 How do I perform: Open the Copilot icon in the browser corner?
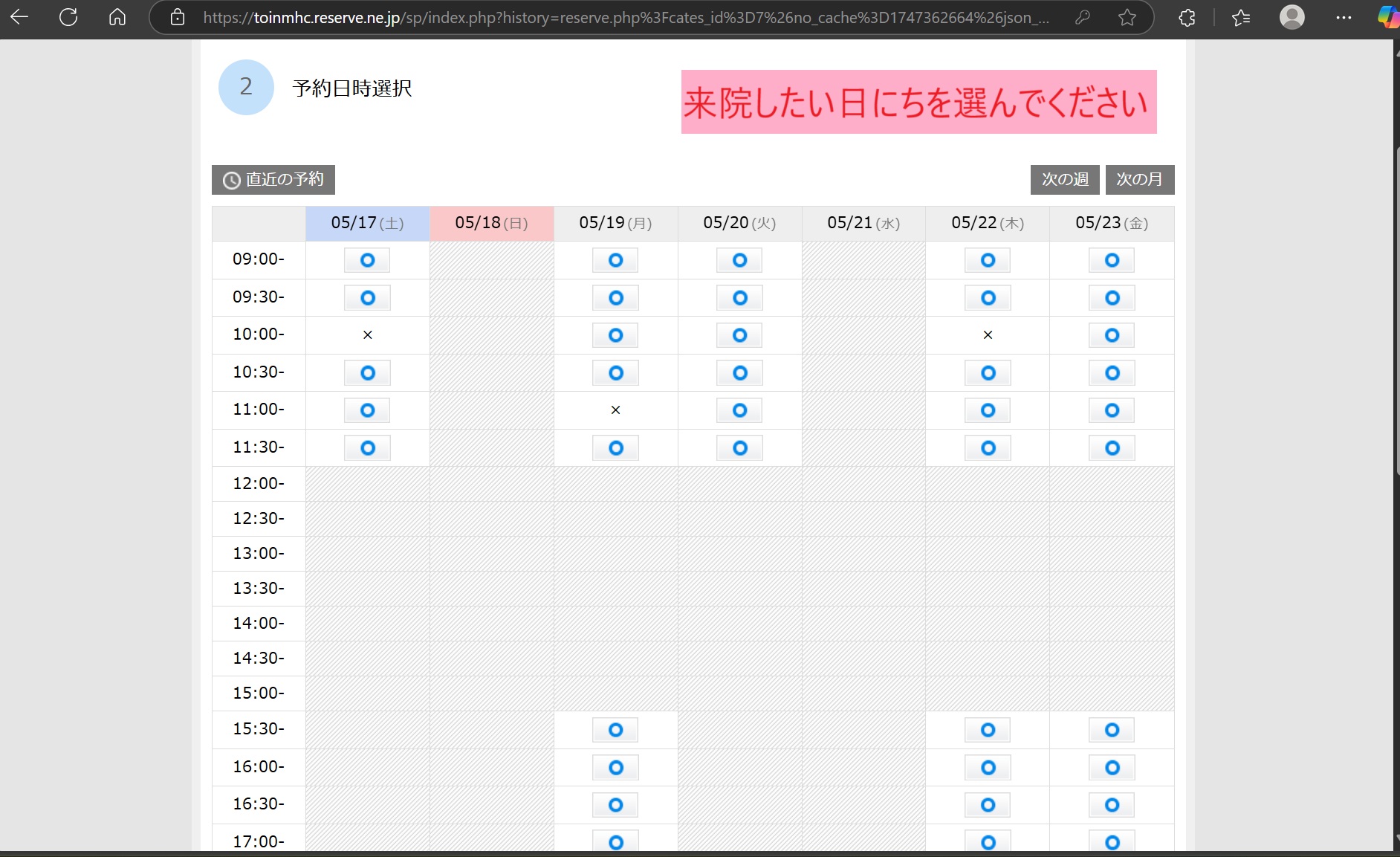tap(1387, 17)
